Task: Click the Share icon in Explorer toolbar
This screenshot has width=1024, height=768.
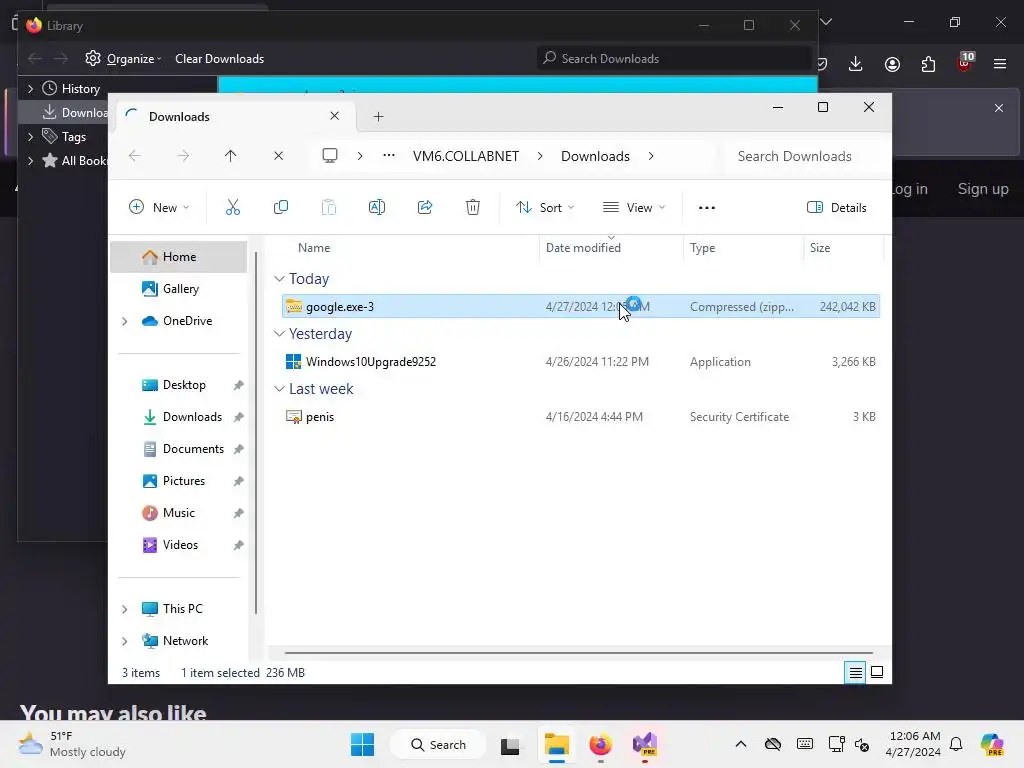Action: click(x=425, y=208)
